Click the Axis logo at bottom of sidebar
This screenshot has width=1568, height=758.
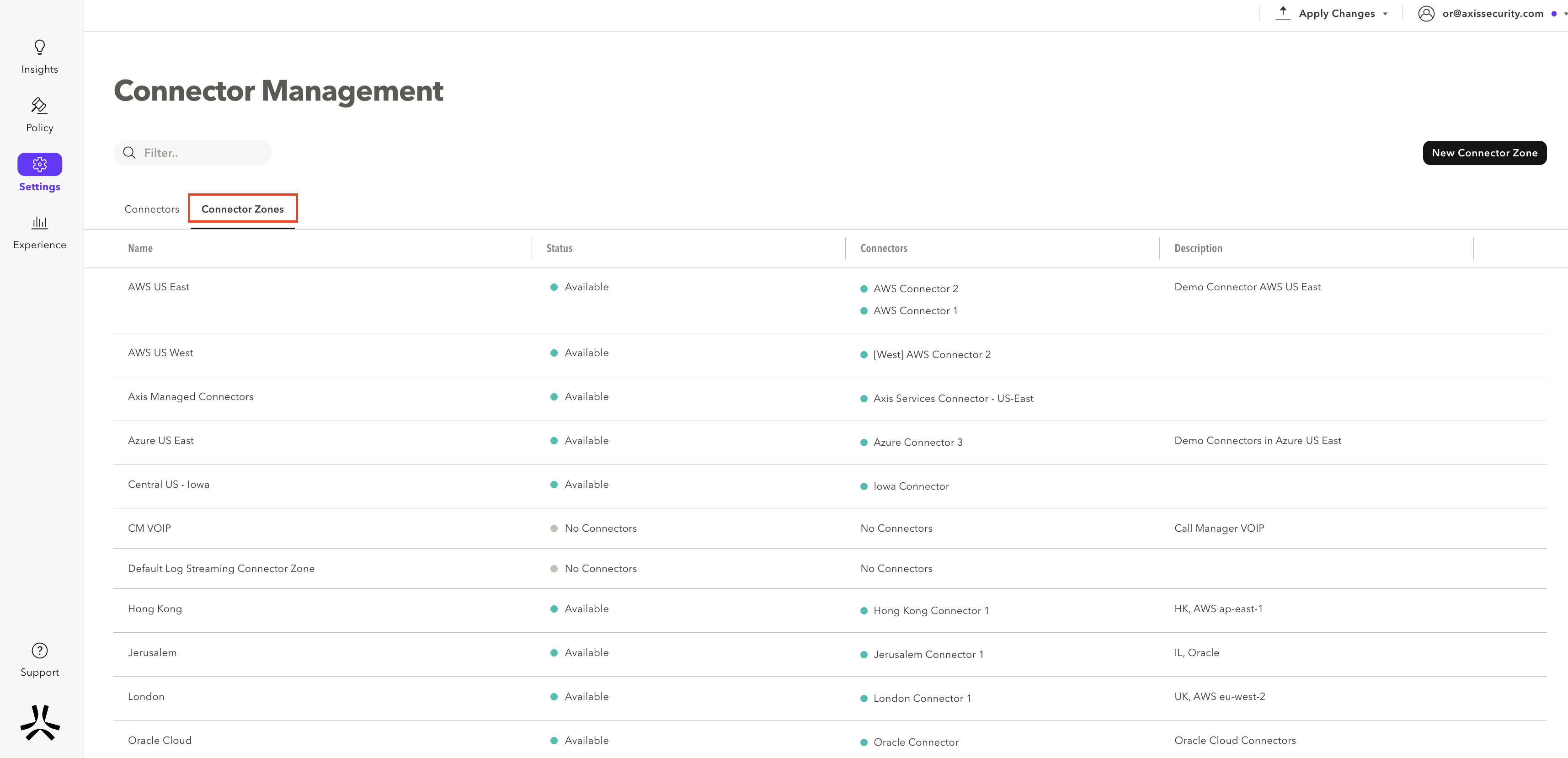coord(40,723)
